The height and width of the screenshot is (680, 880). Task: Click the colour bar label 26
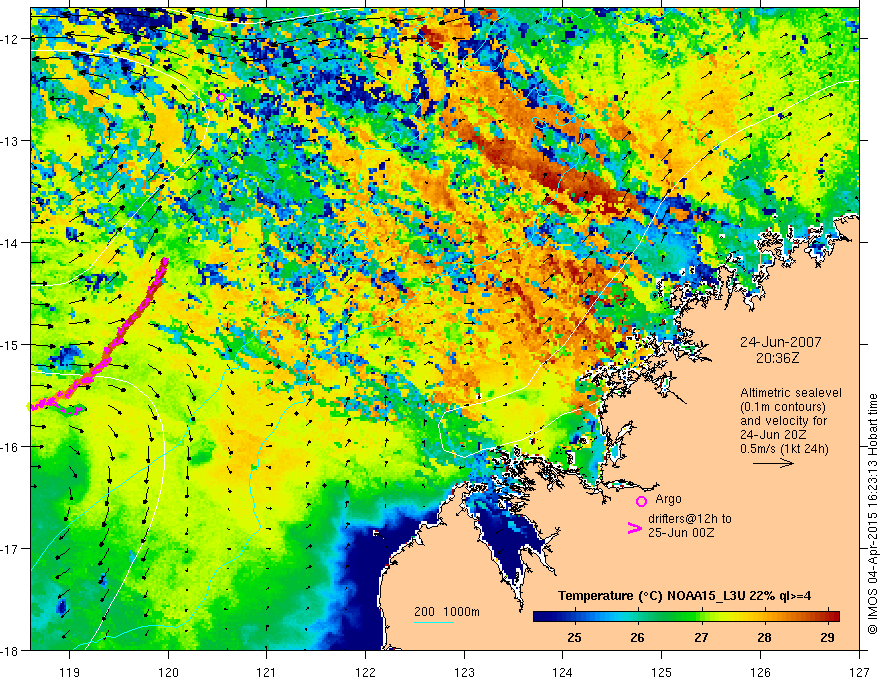[x=637, y=637]
